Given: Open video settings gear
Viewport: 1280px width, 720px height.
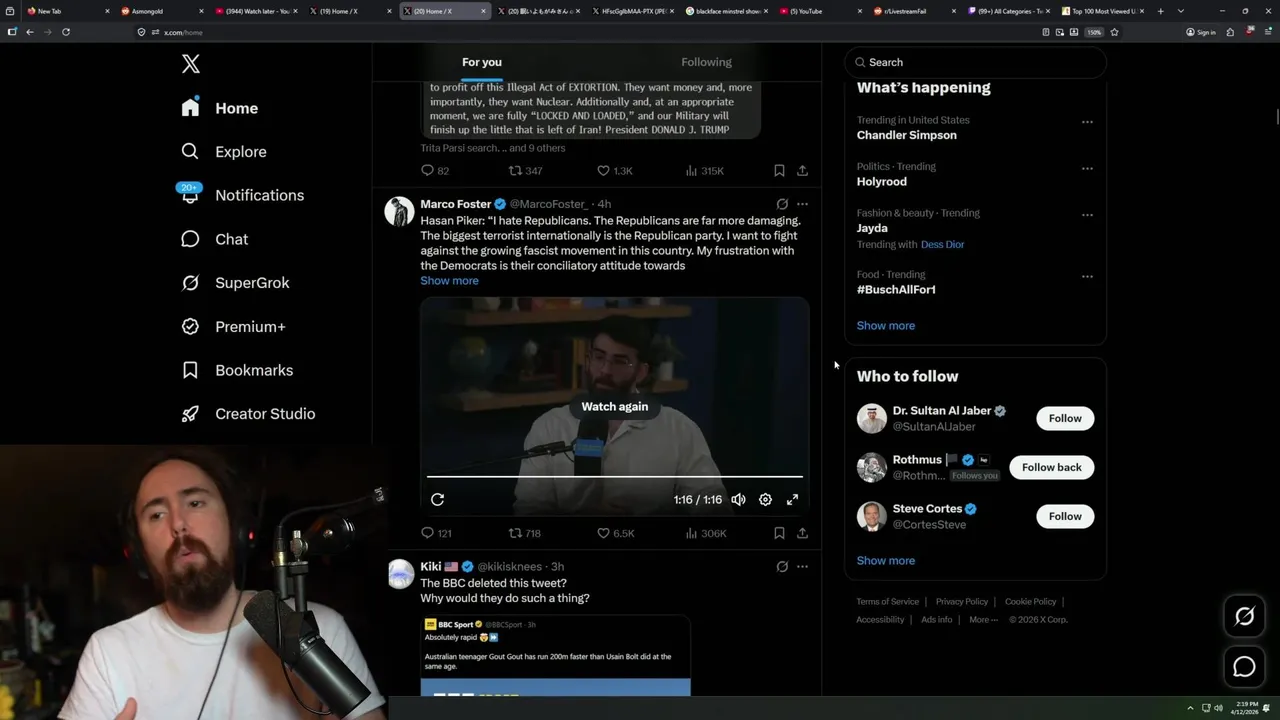Looking at the screenshot, I should click(765, 500).
